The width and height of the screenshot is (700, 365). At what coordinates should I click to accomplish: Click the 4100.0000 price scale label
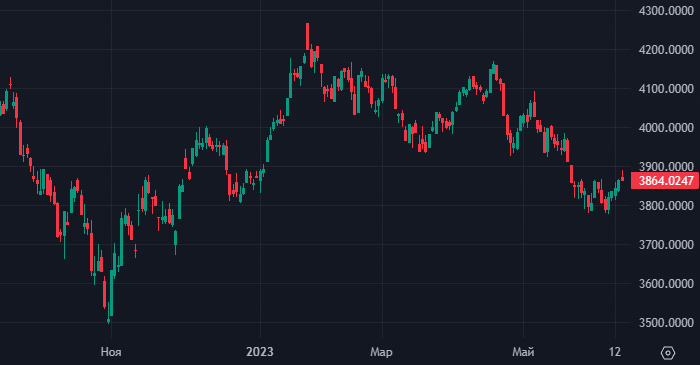point(666,89)
